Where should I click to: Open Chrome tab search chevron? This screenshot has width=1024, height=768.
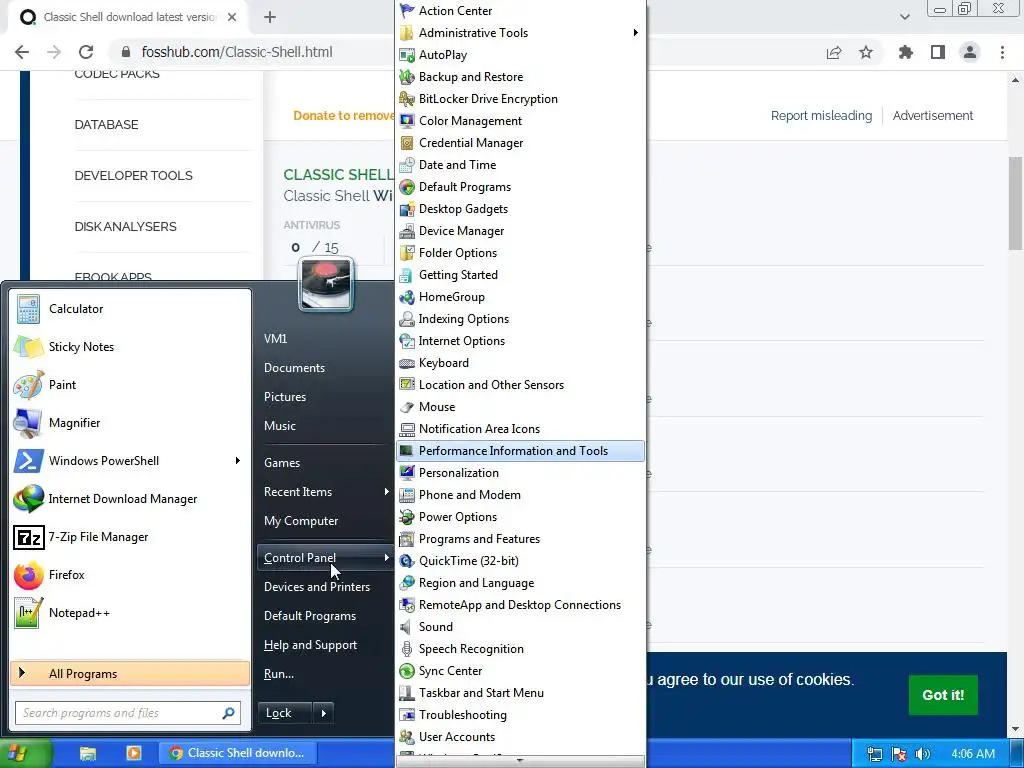pyautogui.click(x=904, y=17)
